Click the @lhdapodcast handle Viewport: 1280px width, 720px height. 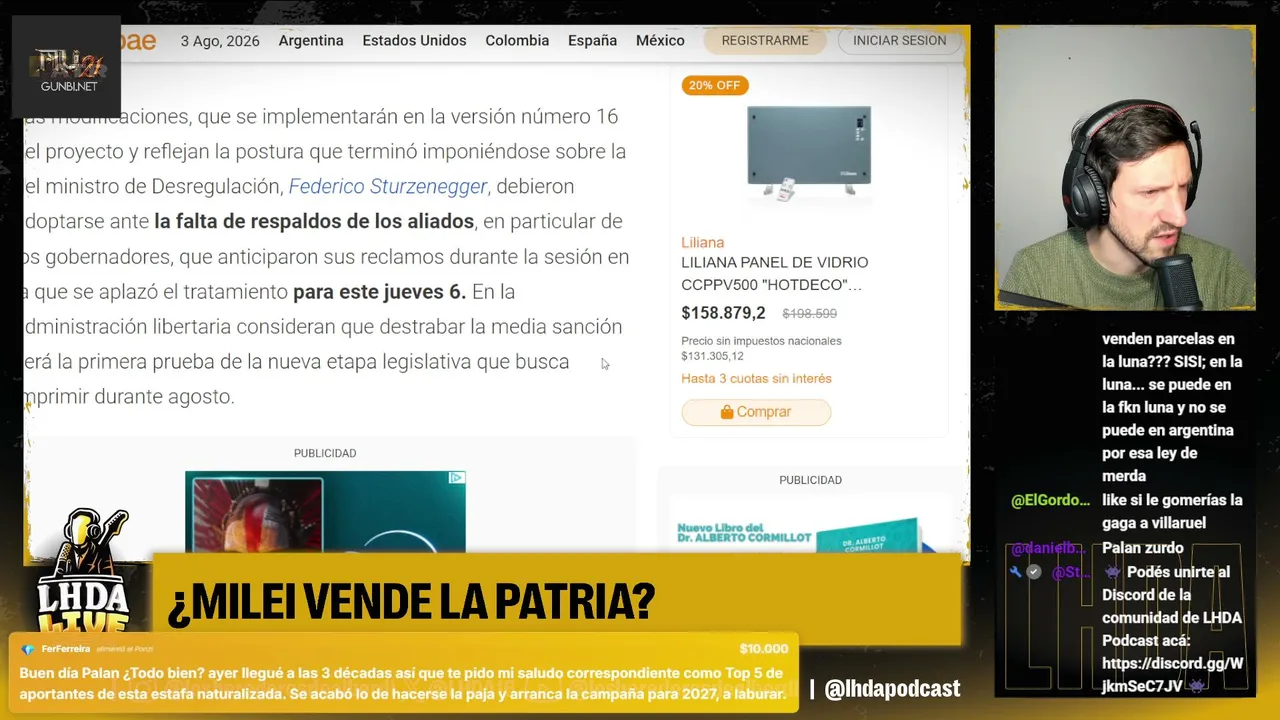(x=892, y=688)
